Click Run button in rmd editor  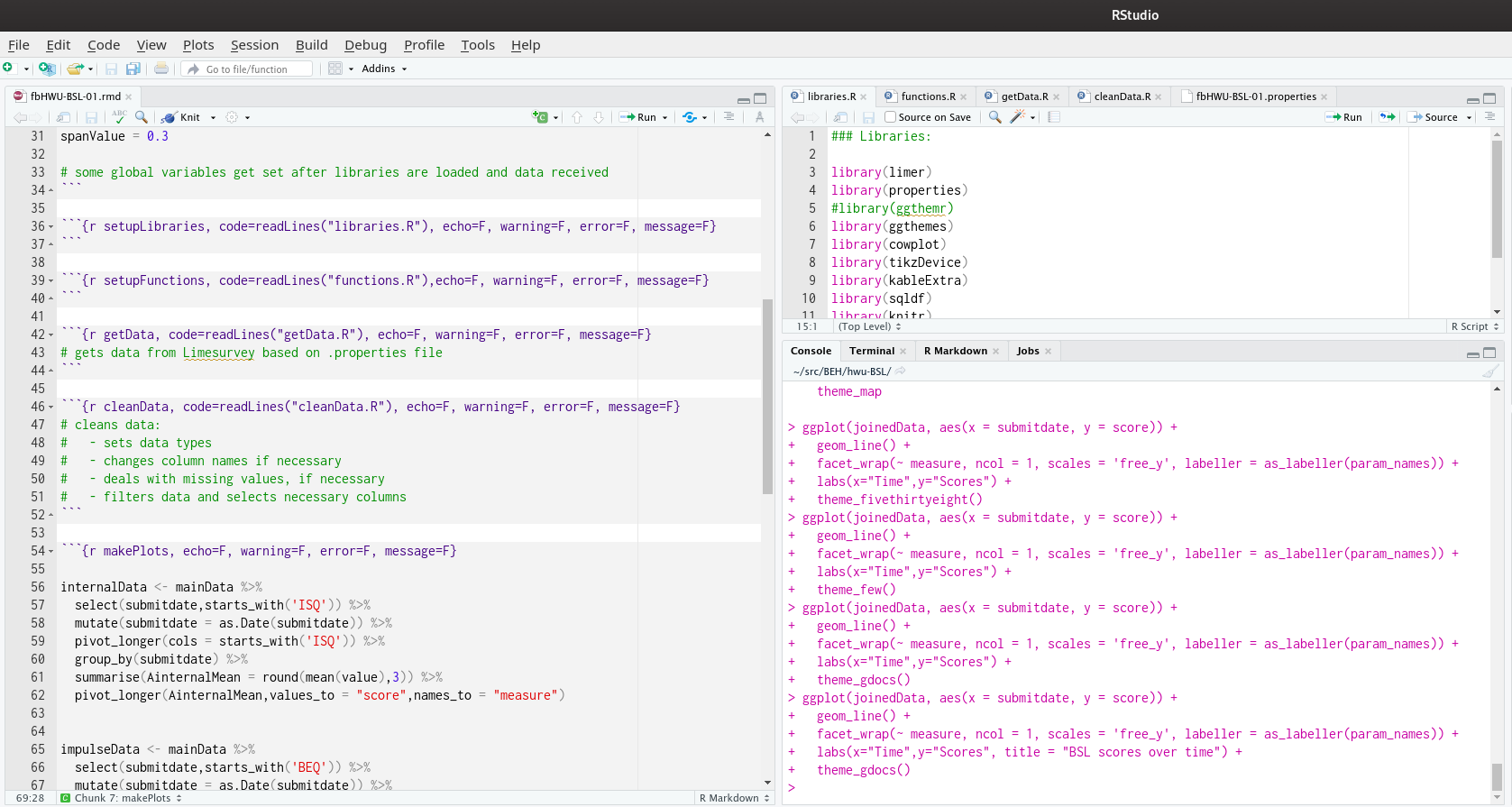click(638, 117)
